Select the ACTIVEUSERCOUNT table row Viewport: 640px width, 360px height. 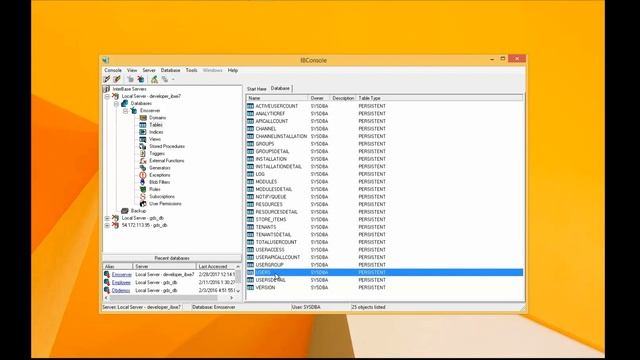coord(384,106)
